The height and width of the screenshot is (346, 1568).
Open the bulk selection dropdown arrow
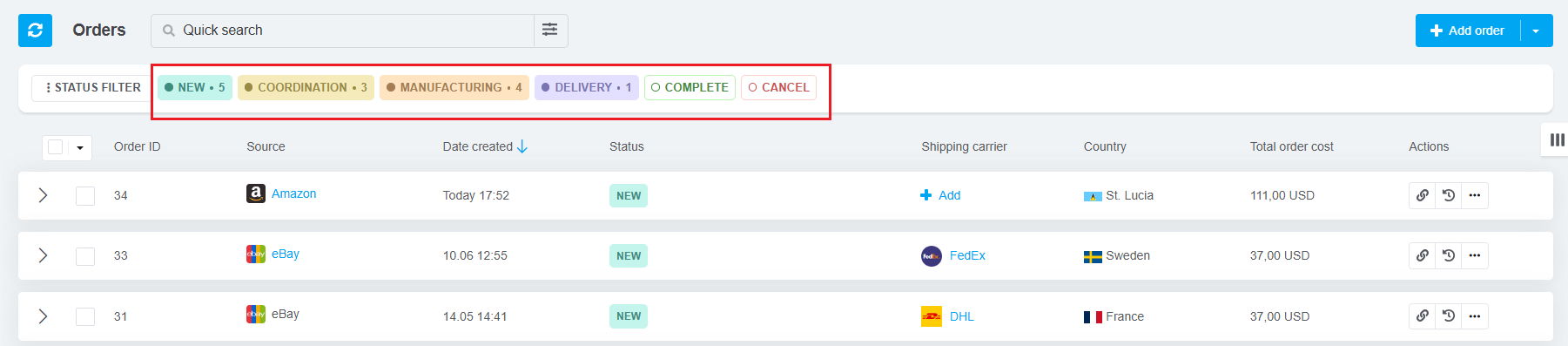coord(80,148)
